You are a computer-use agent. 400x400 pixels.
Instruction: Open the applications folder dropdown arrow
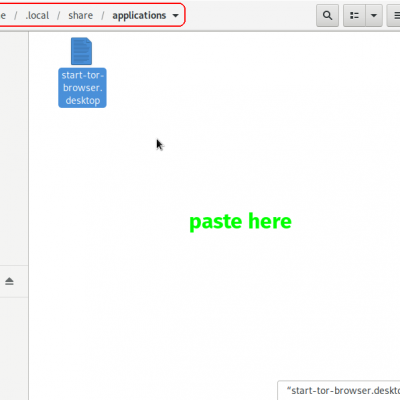pos(175,16)
